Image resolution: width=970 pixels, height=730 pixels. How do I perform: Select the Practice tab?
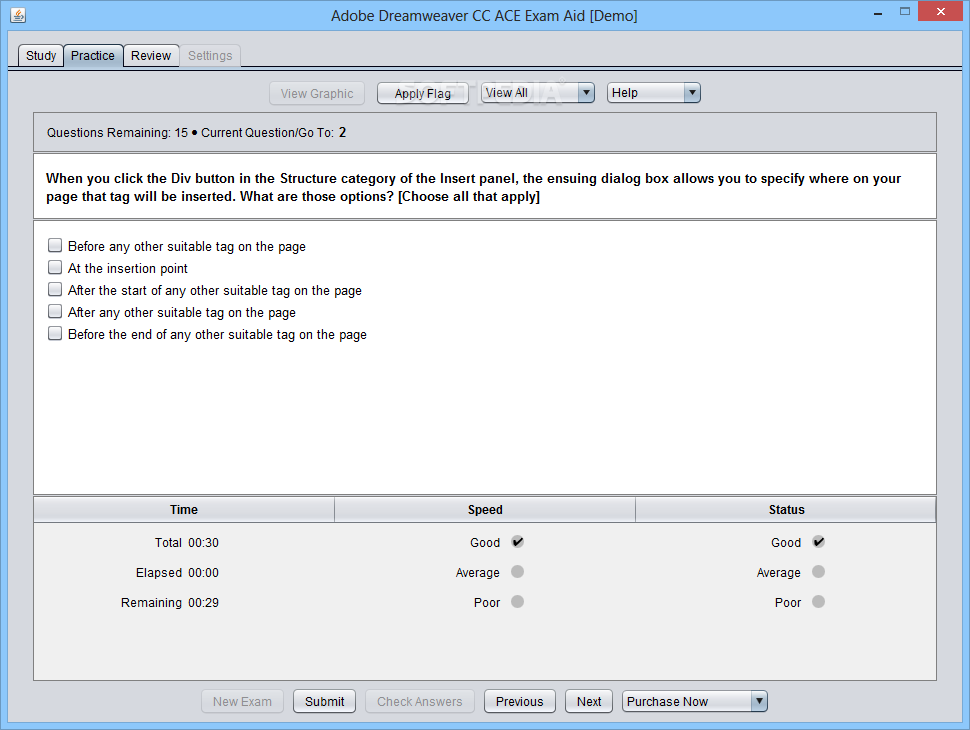click(93, 56)
